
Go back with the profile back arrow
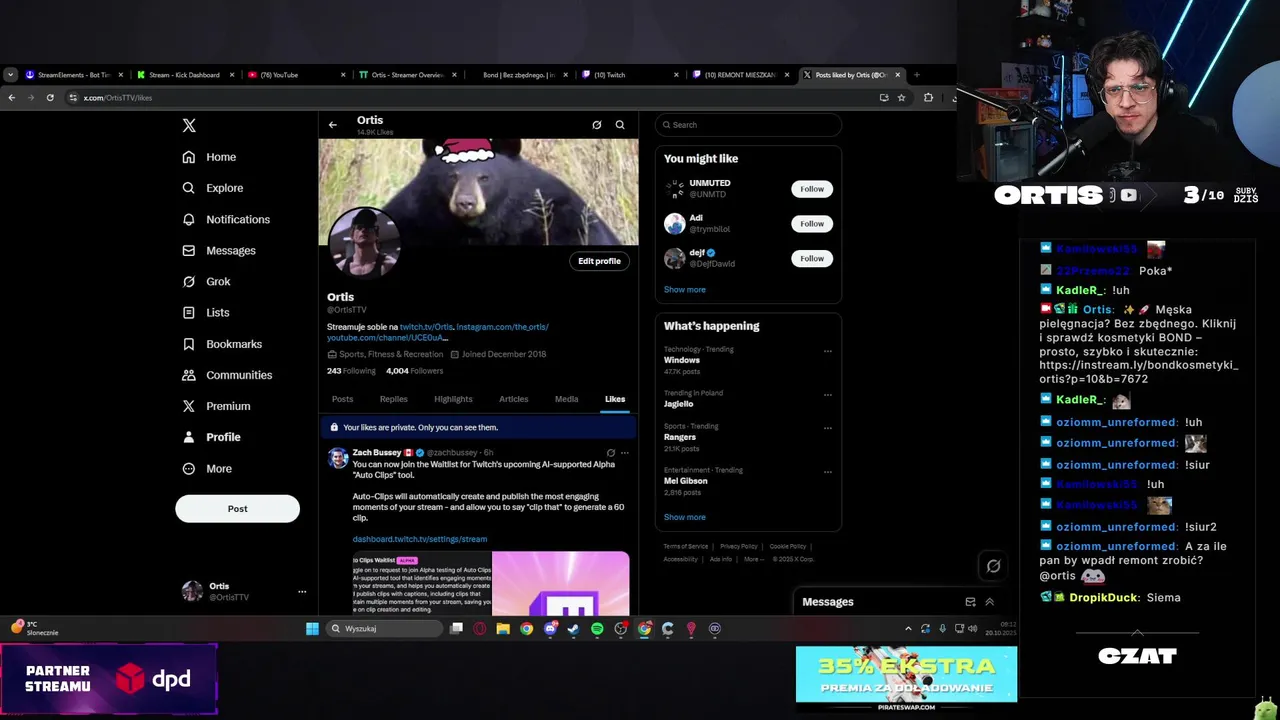(333, 125)
